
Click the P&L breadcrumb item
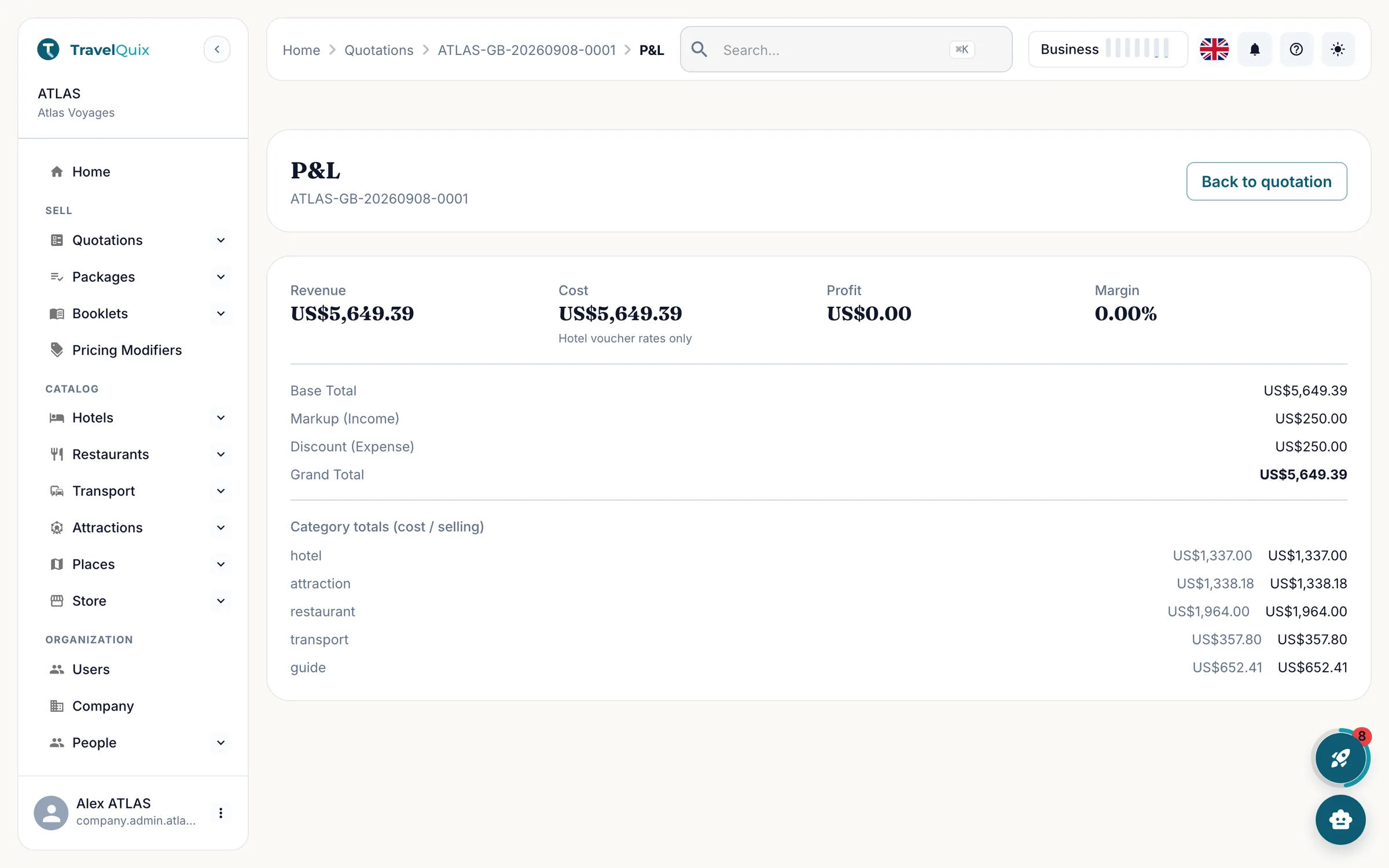click(x=652, y=50)
